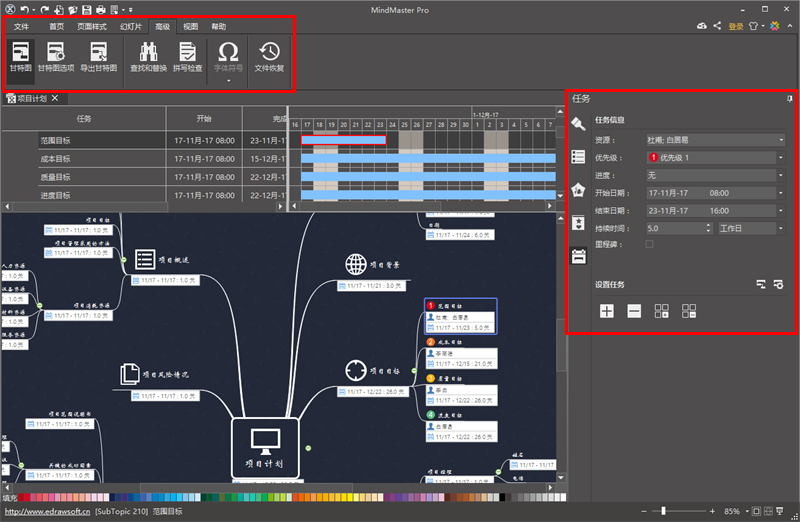Close the 项目计划 document tab
Screen dimensions: 800x522
[55, 98]
